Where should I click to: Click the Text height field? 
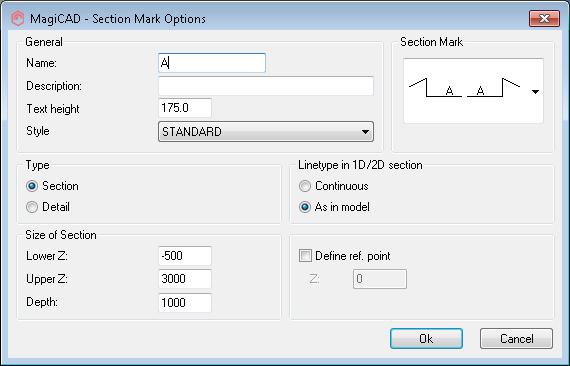[185, 108]
